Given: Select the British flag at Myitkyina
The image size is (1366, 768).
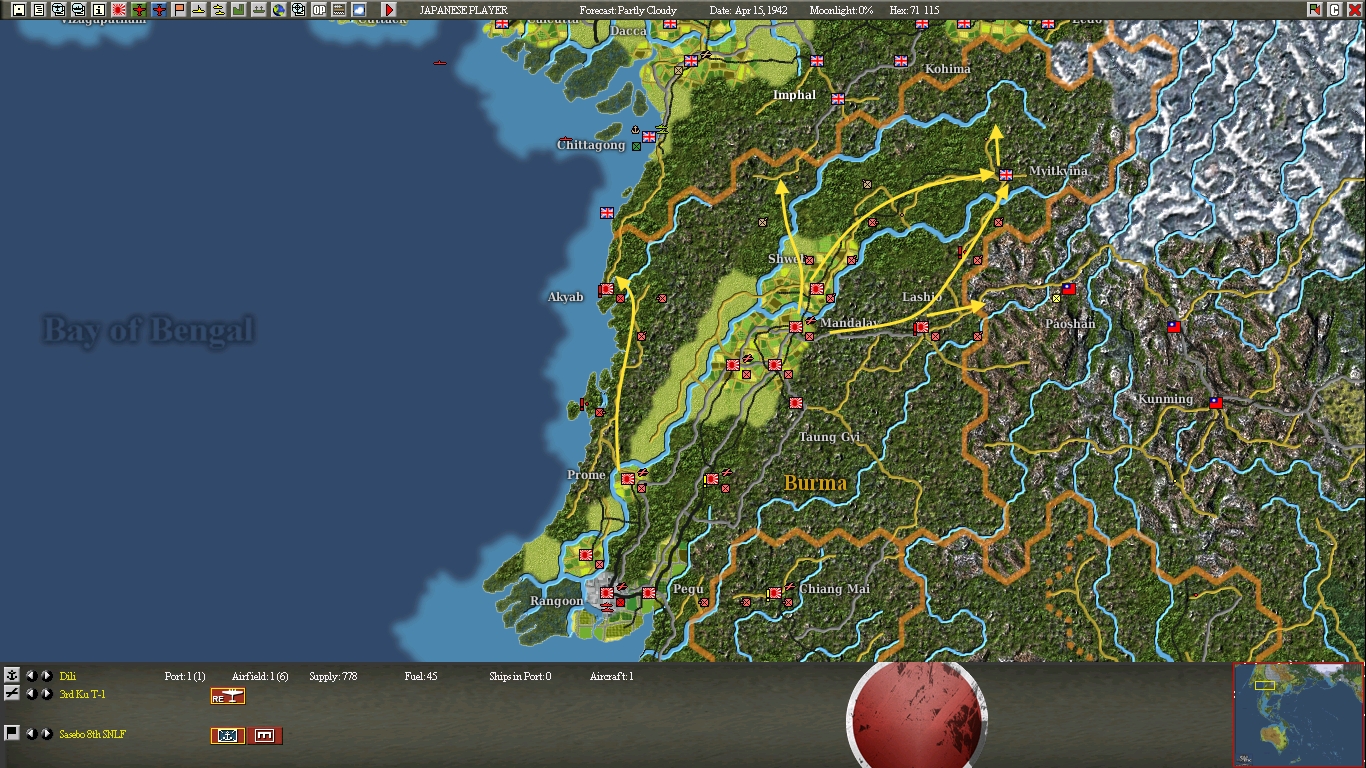Looking at the screenshot, I should point(1005,175).
